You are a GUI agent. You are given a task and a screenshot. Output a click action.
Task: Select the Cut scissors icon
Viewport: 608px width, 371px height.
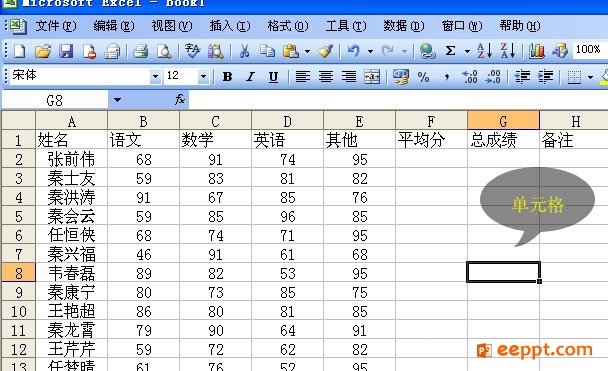click(x=244, y=51)
